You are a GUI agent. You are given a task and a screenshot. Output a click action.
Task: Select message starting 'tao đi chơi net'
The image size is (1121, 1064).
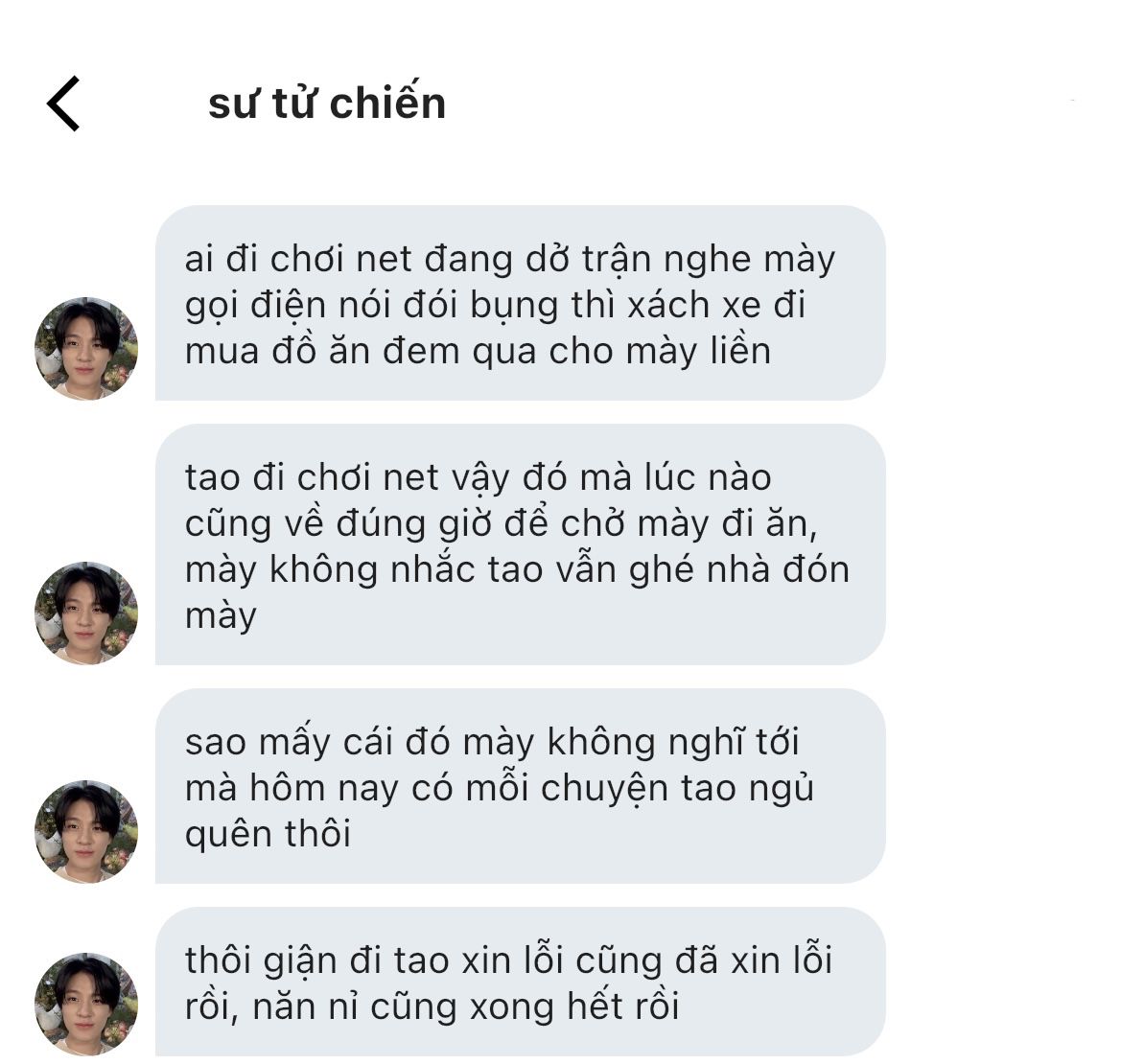pyautogui.click(x=521, y=544)
